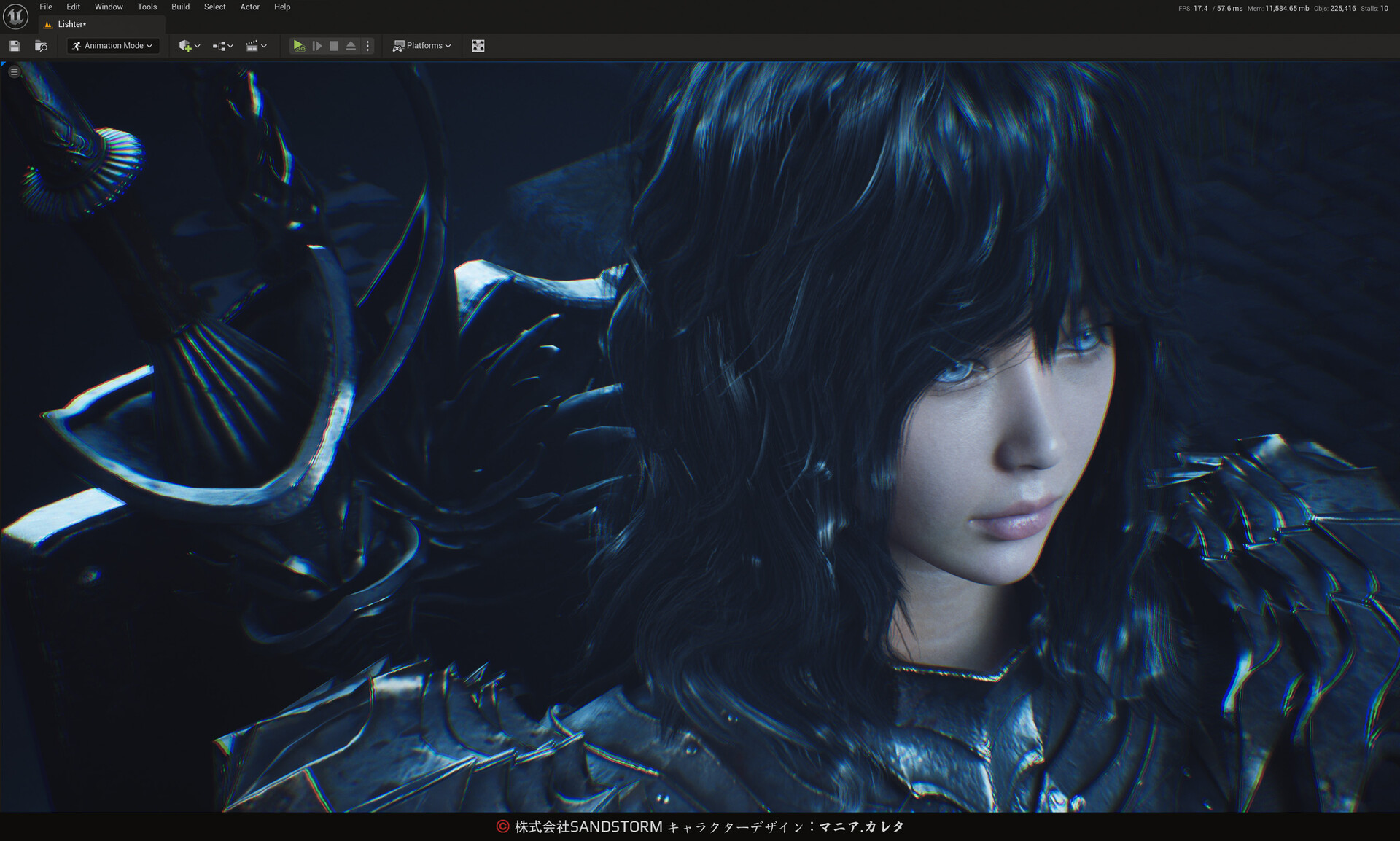The height and width of the screenshot is (841, 1400).
Task: Open the Build menu
Action: click(180, 7)
